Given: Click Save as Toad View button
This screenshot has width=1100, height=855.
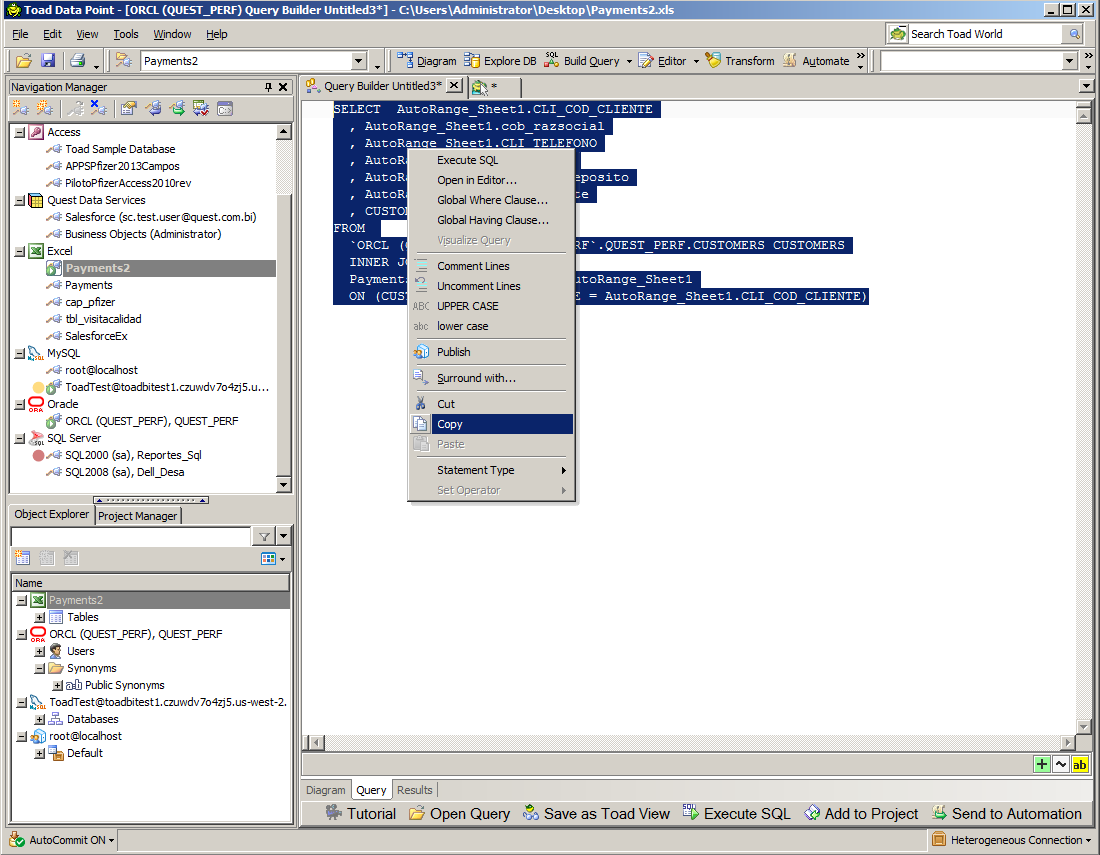Looking at the screenshot, I should pos(597,814).
